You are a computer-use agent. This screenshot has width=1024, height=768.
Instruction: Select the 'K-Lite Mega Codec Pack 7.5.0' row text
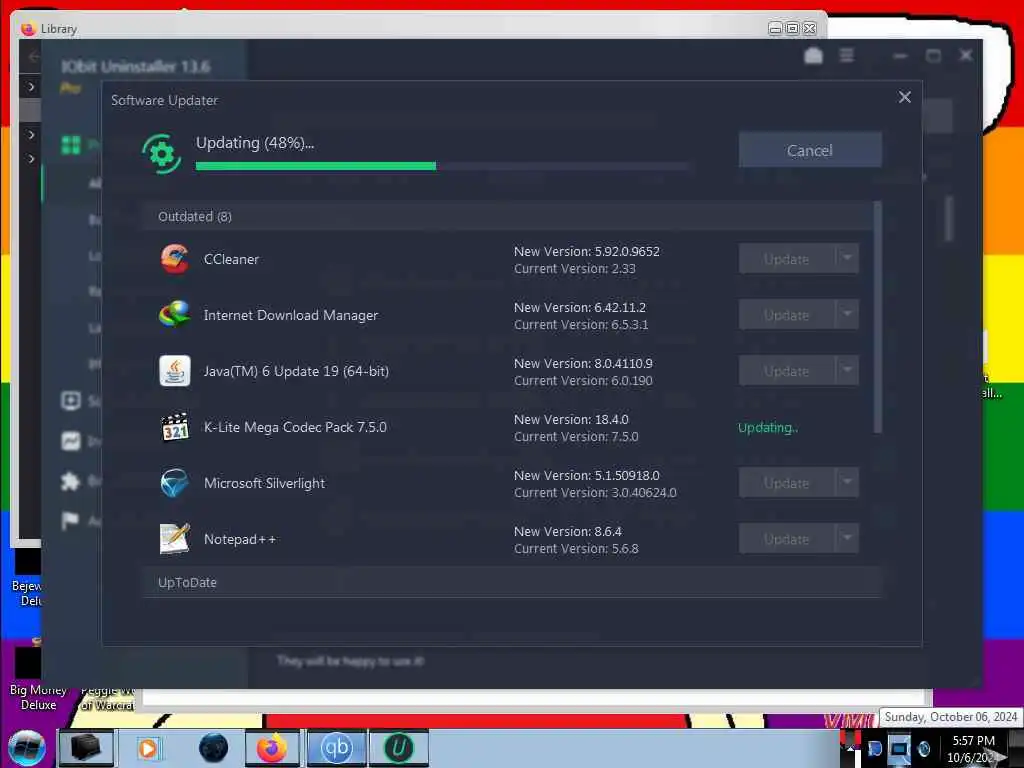click(295, 427)
